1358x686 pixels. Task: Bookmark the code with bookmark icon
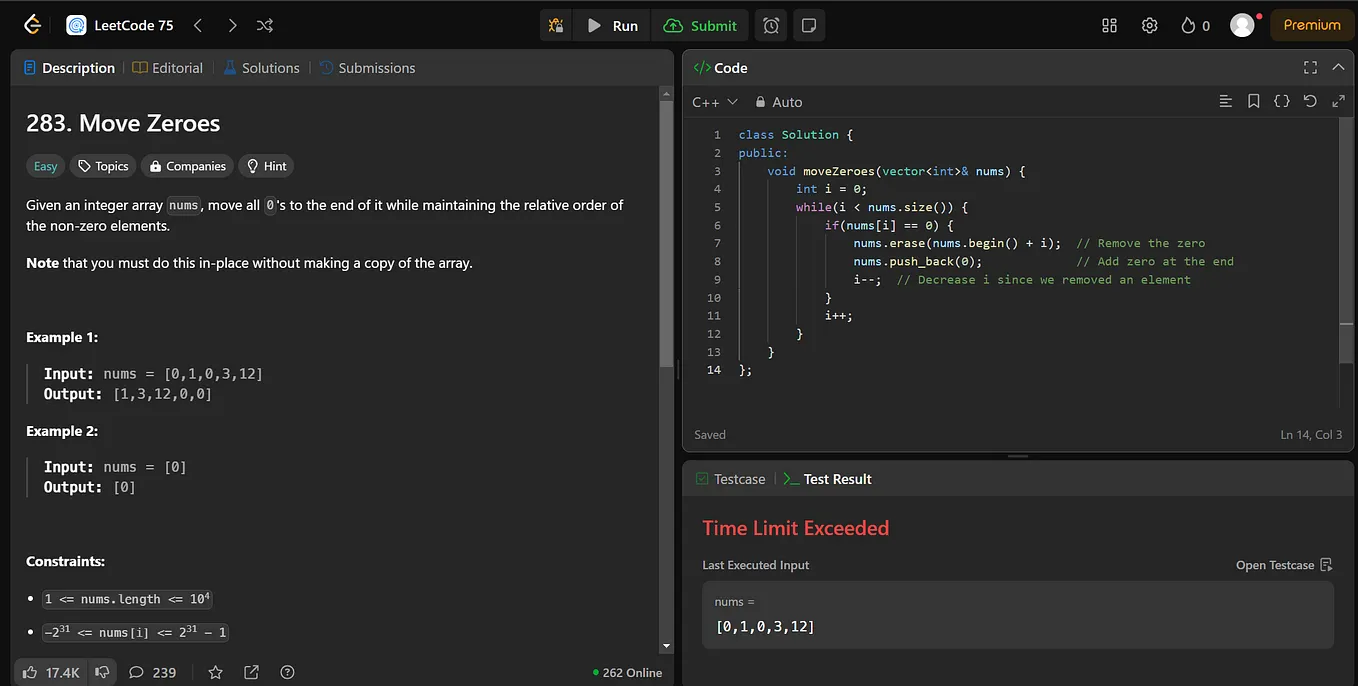tap(1253, 102)
